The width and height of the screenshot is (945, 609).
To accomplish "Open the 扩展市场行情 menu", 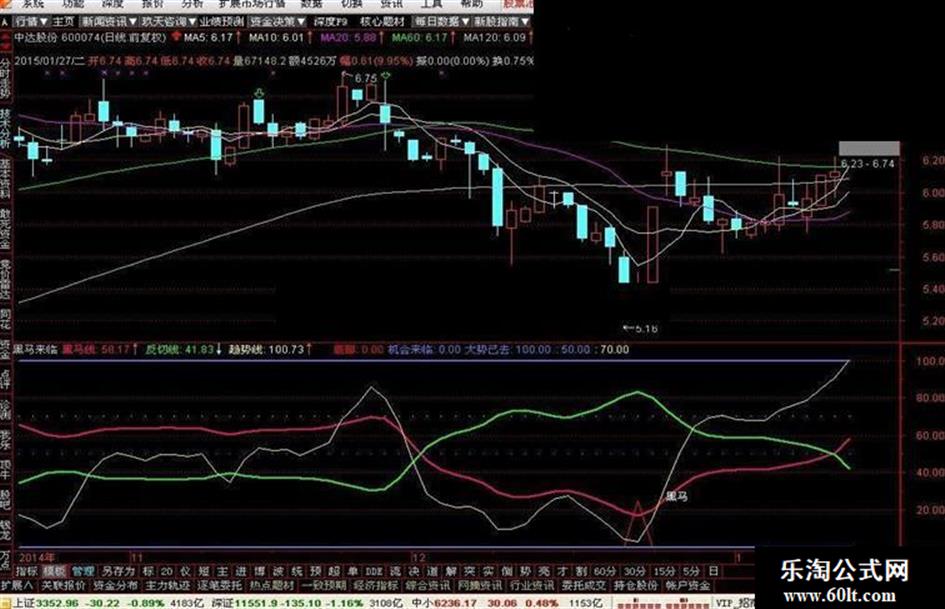I will pos(251,4).
